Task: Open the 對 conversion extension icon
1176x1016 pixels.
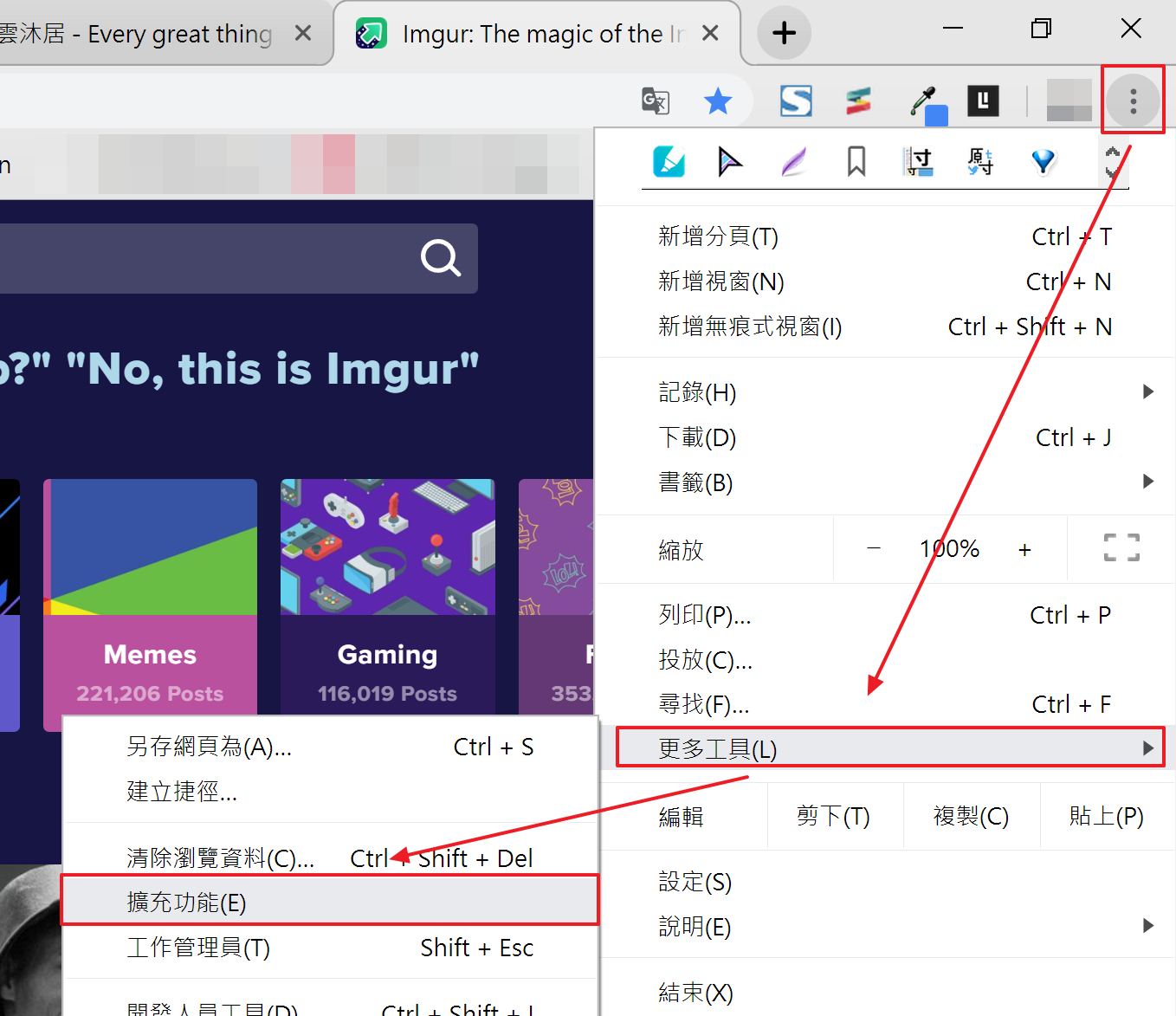Action: 918,162
